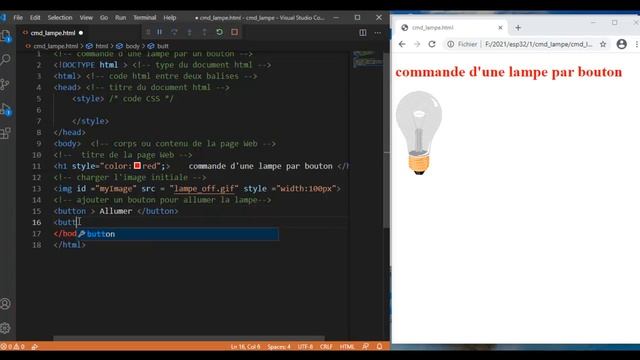This screenshot has height=360, width=640.
Task: Open the Explorer view in activity bar
Action: pyautogui.click(x=6, y=37)
